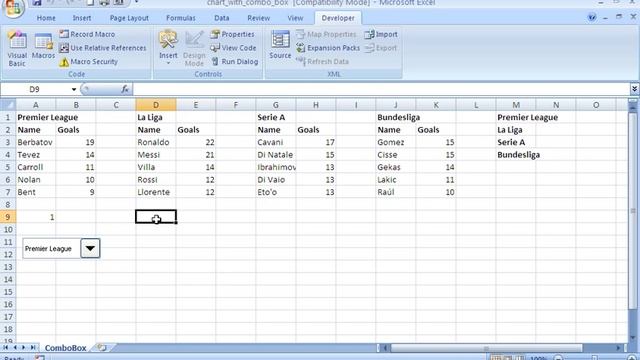
Task: Select the La Liga header cell D1
Action: [x=156, y=117]
